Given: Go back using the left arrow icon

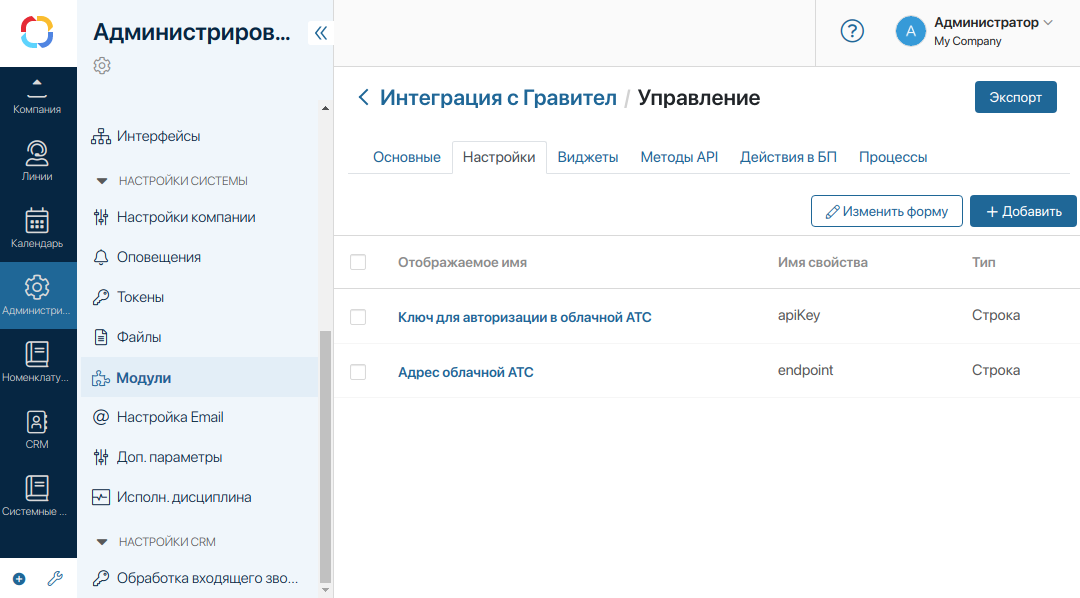Looking at the screenshot, I should [364, 97].
